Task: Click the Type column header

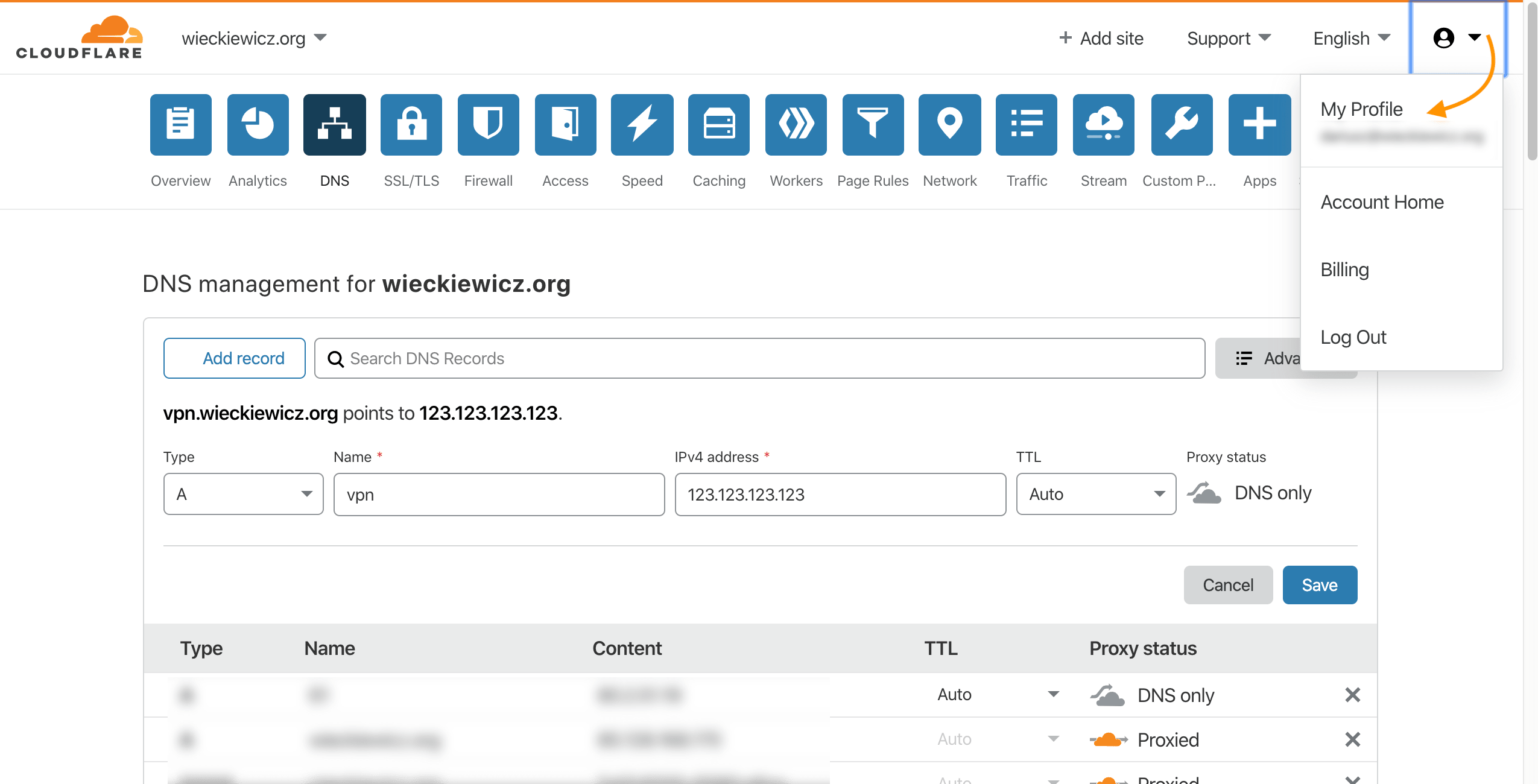Action: click(x=201, y=648)
